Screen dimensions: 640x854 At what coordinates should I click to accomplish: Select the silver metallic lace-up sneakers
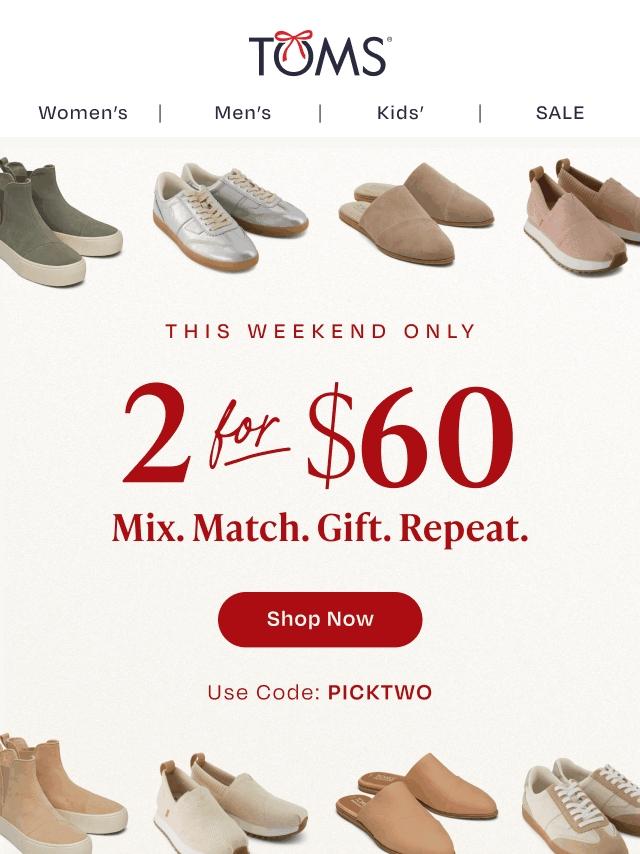230,216
